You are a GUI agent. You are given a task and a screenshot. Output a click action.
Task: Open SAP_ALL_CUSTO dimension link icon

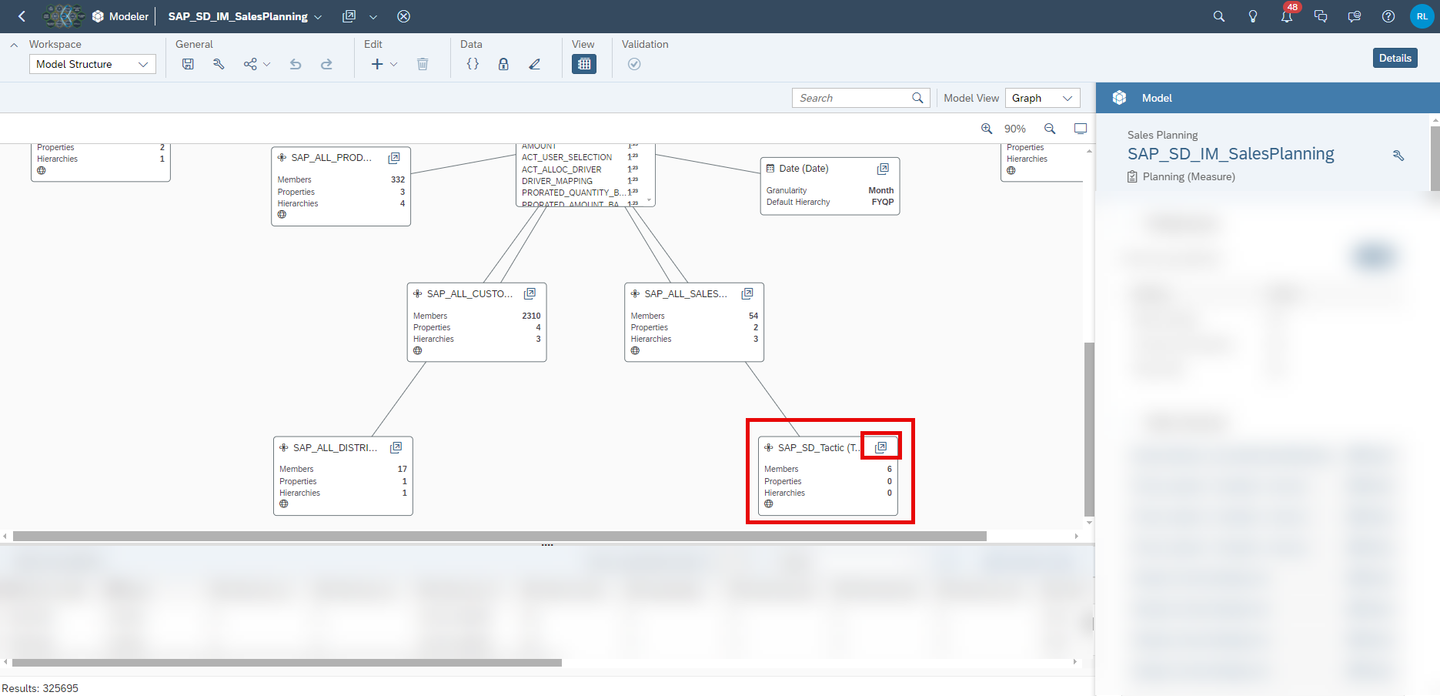point(530,294)
